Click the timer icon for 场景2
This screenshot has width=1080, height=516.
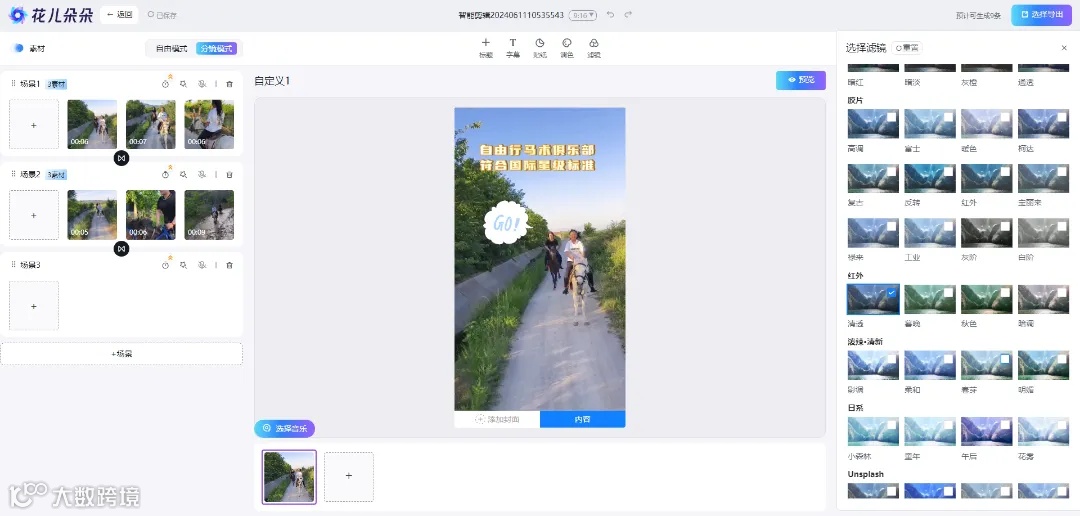[165, 175]
